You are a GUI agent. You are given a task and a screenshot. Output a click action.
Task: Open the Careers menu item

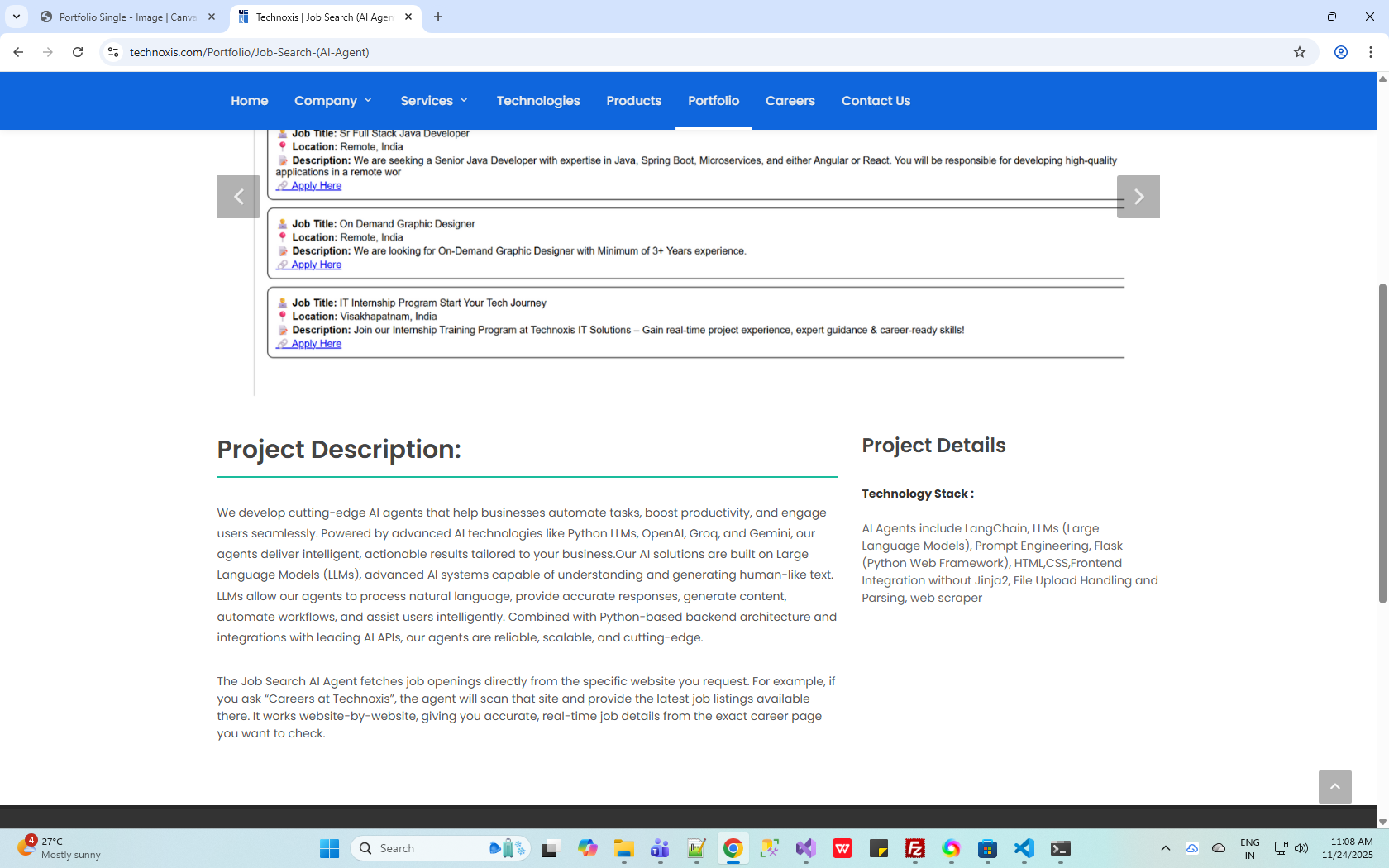[790, 101]
